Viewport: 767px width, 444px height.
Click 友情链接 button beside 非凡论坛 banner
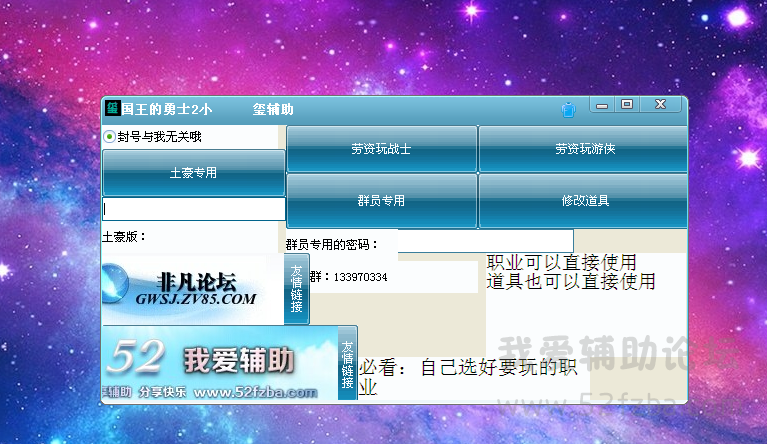coord(297,289)
